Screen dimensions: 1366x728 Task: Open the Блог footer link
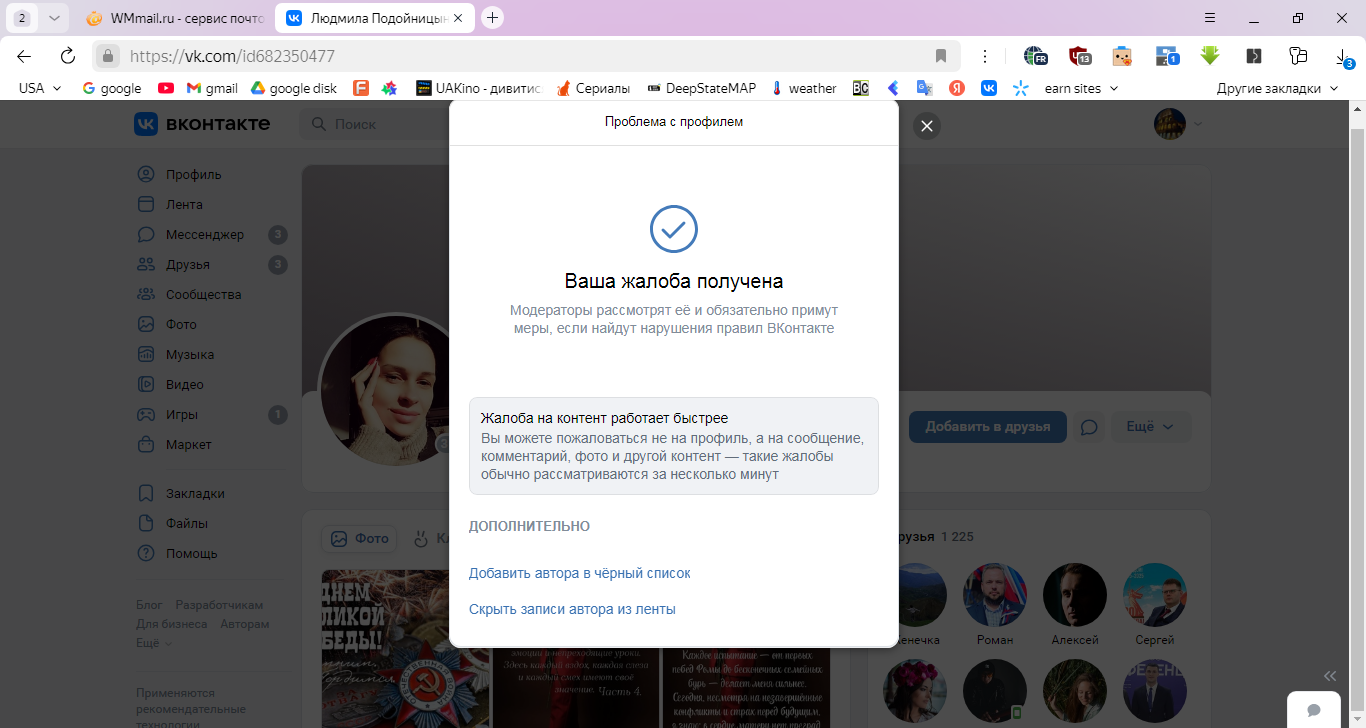coord(149,605)
